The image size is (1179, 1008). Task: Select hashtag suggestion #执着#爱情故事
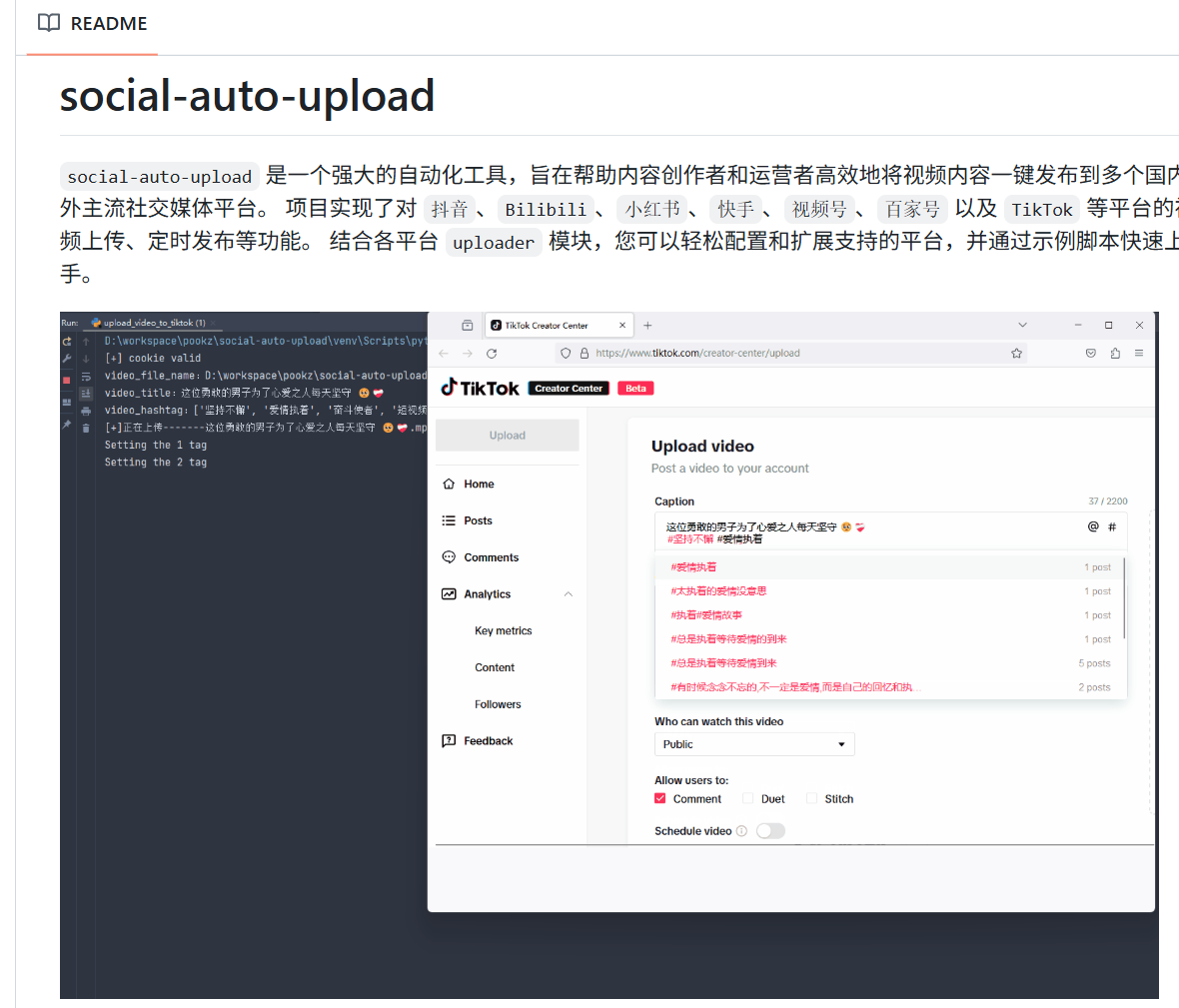tap(889, 615)
